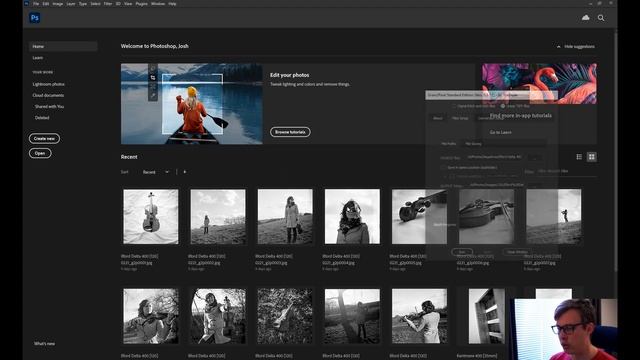Click the Open button
The height and width of the screenshot is (360, 640).
[40, 153]
